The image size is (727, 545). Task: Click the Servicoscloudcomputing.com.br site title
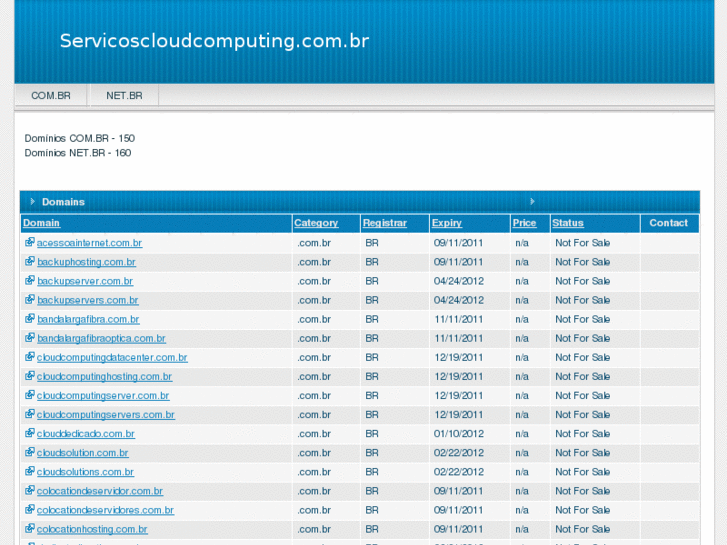click(214, 41)
